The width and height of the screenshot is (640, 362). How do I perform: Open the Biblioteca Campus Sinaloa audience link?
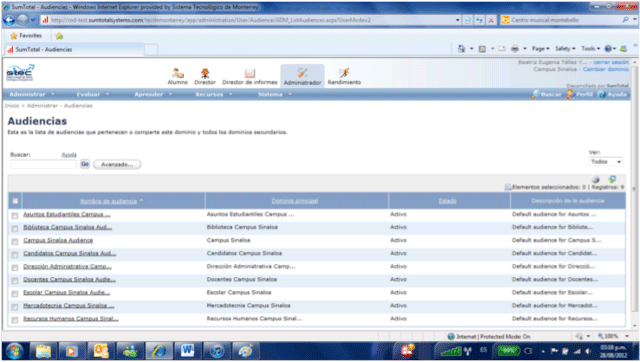click(x=67, y=227)
